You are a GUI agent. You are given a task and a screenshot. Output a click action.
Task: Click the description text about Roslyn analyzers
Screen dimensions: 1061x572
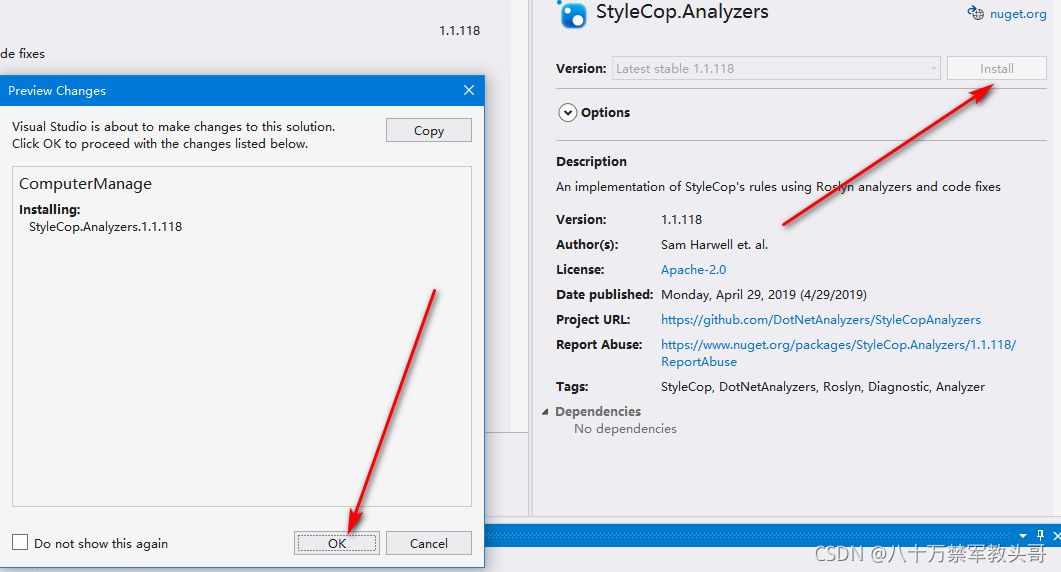778,187
